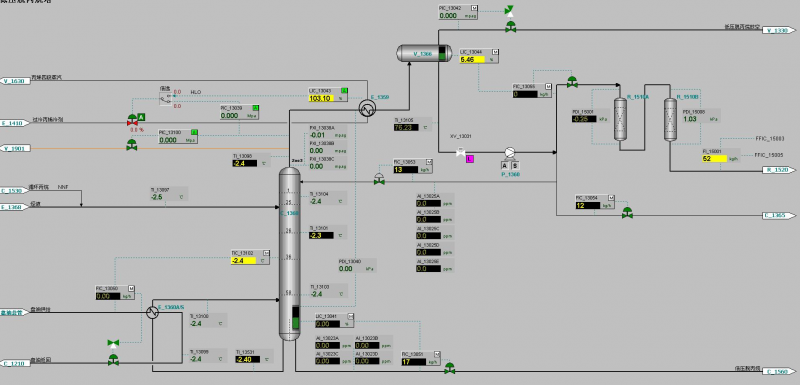This screenshot has height=385, width=800.
Task: Open mode indicator on LIC_13043 controller
Action: (344, 91)
